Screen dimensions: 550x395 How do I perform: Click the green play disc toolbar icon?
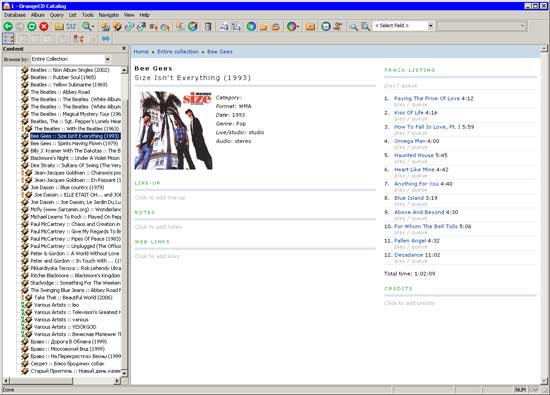pyautogui.click(x=251, y=26)
